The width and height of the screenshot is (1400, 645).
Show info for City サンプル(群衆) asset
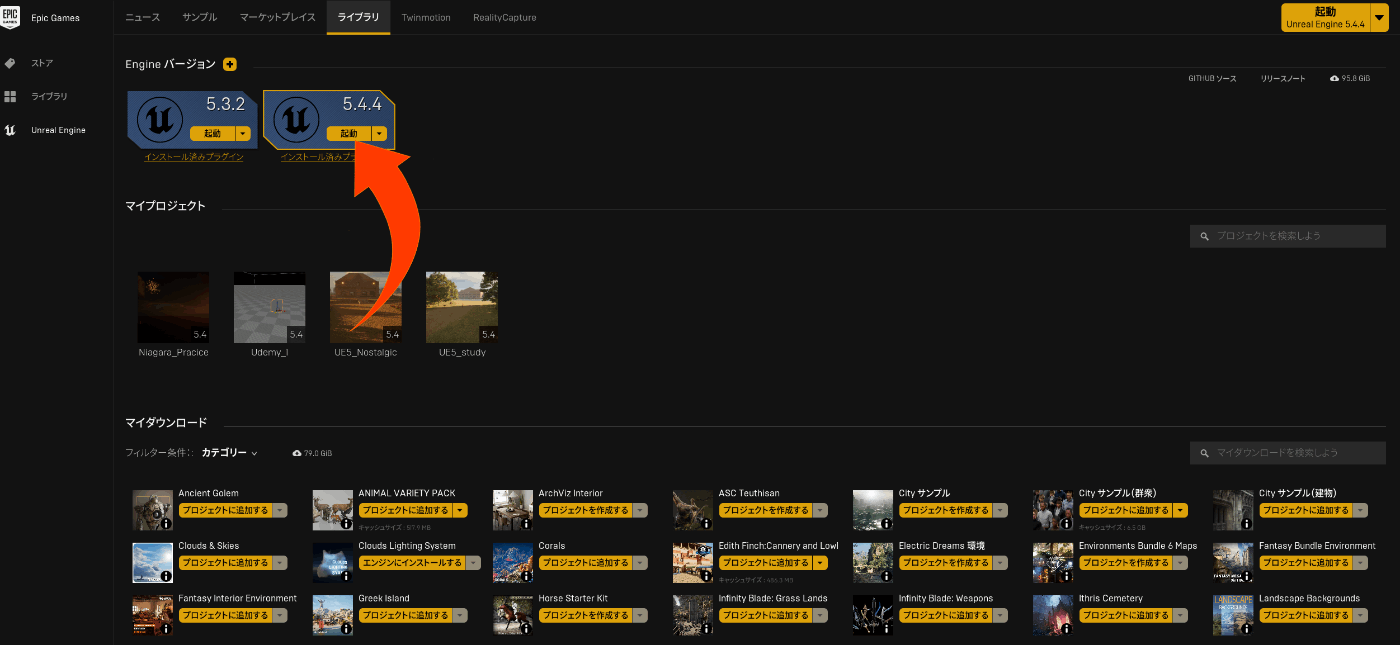coord(1066,523)
